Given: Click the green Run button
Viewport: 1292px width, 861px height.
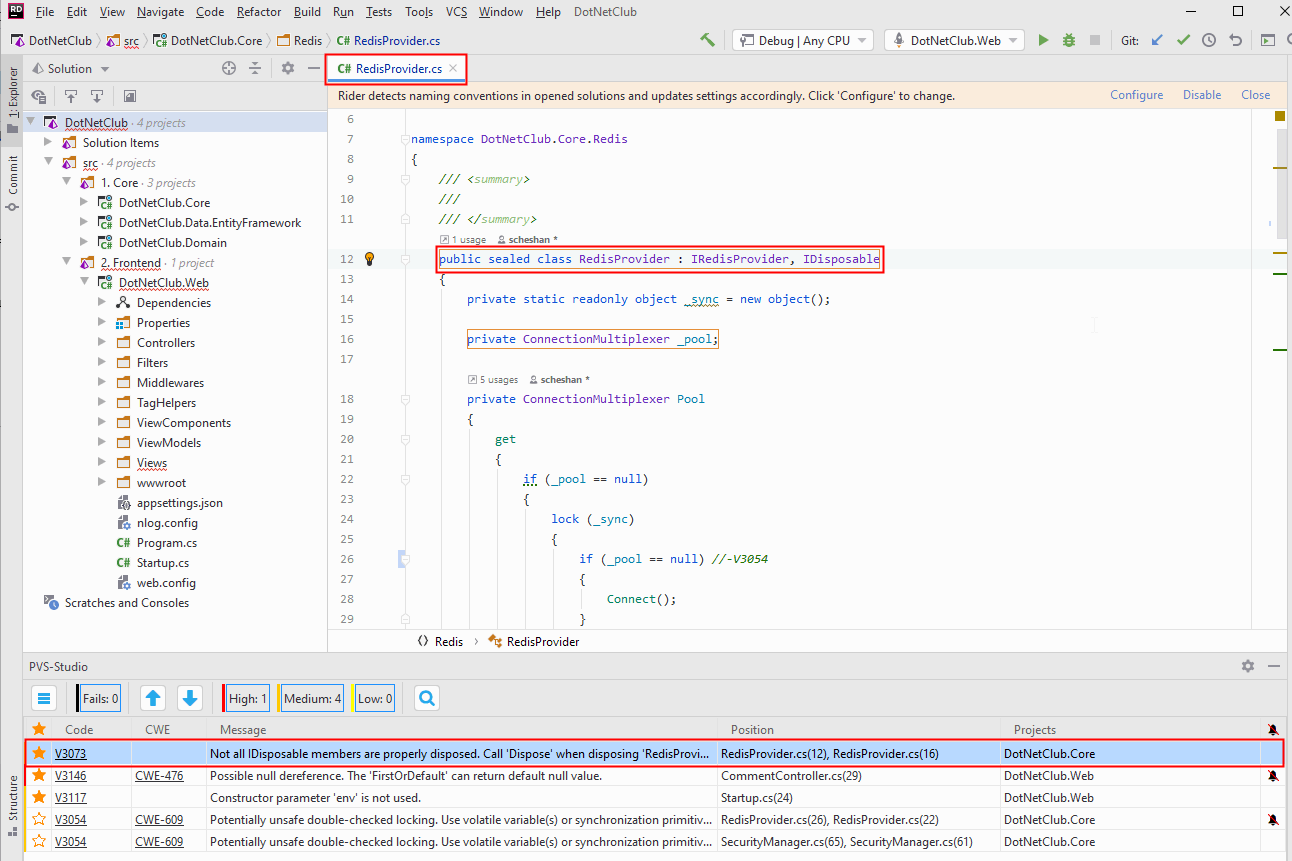Looking at the screenshot, I should (x=1043, y=40).
